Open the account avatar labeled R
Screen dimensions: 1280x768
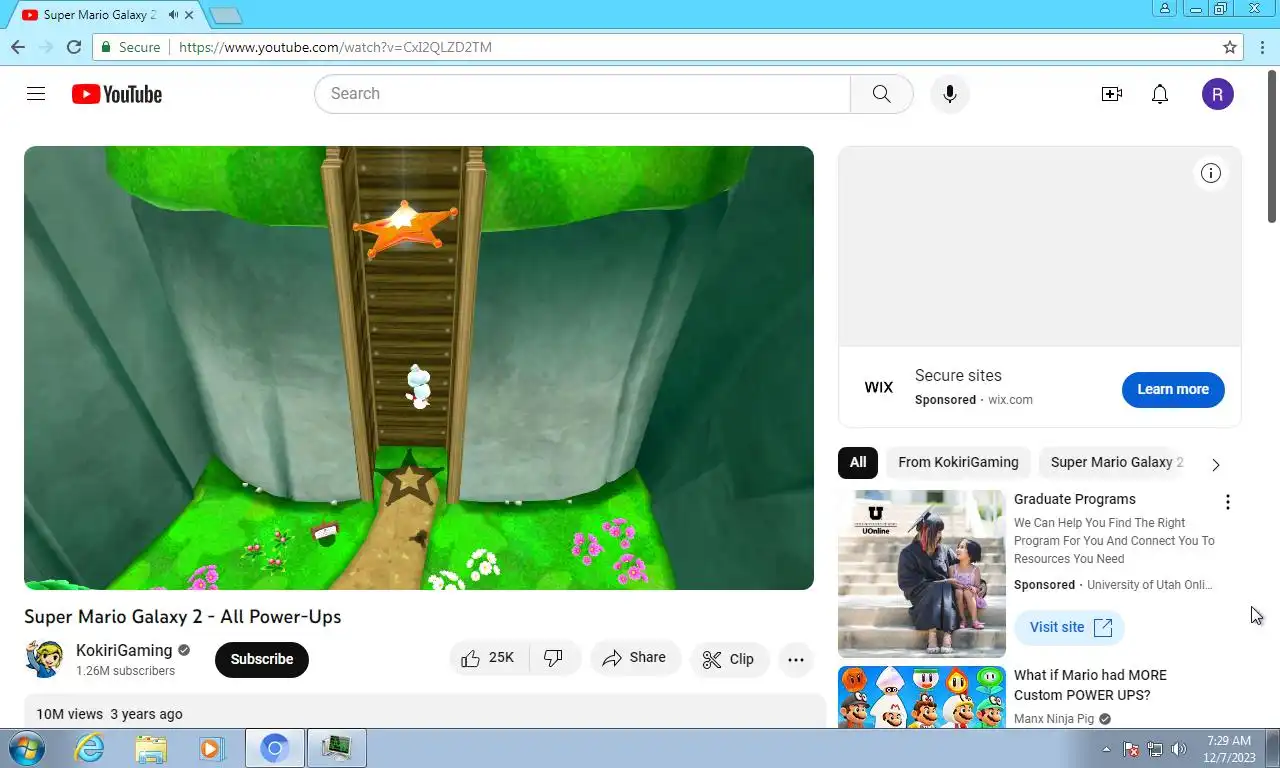click(x=1218, y=94)
